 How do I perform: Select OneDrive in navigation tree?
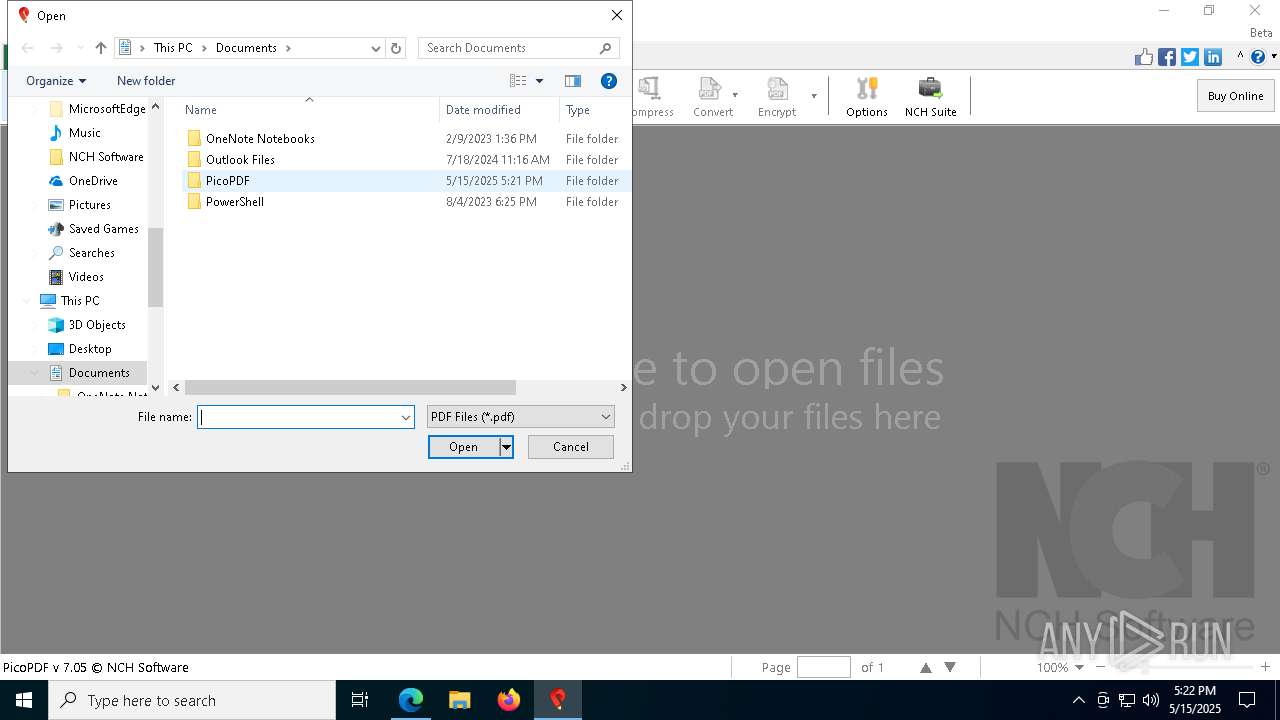pos(93,181)
